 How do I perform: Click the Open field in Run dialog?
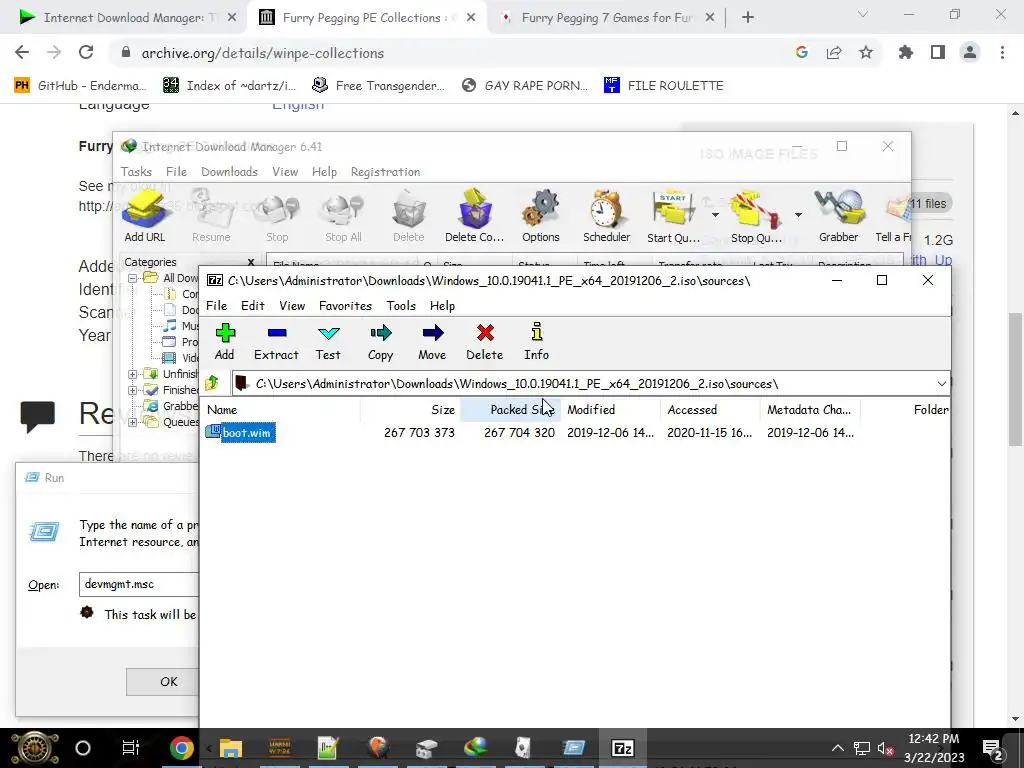pyautogui.click(x=138, y=584)
